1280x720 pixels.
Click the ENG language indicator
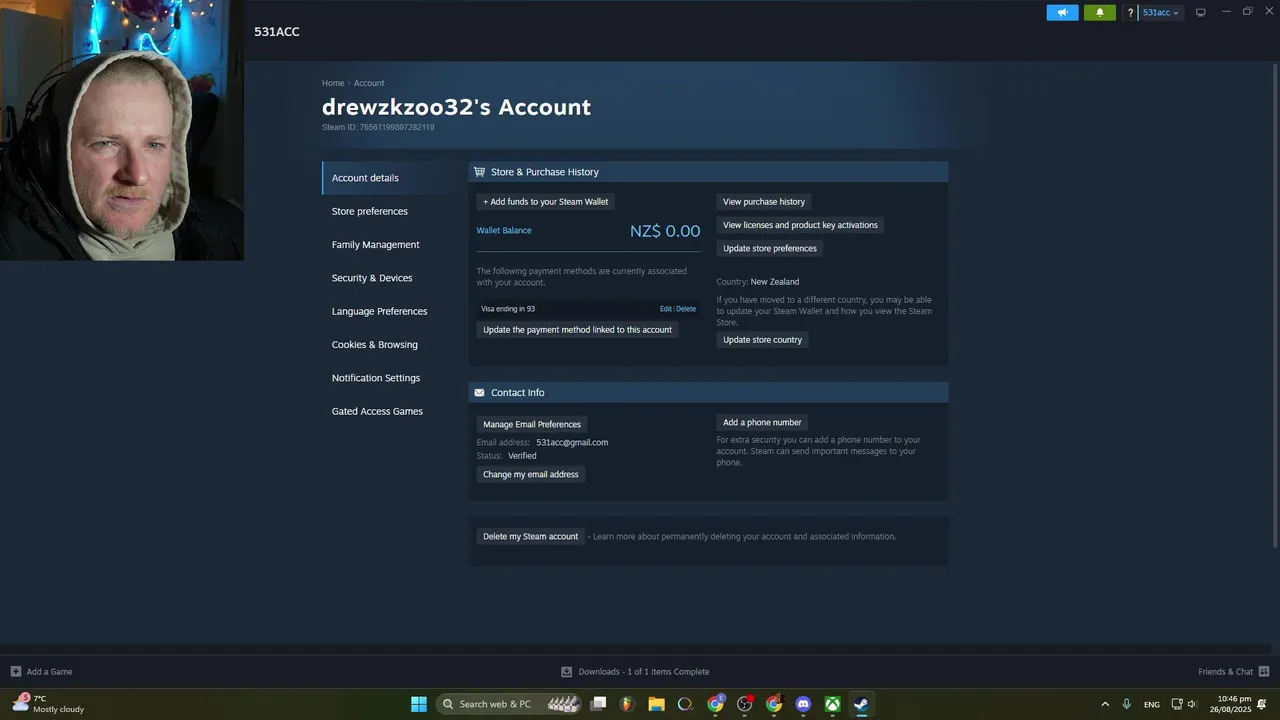(1152, 704)
